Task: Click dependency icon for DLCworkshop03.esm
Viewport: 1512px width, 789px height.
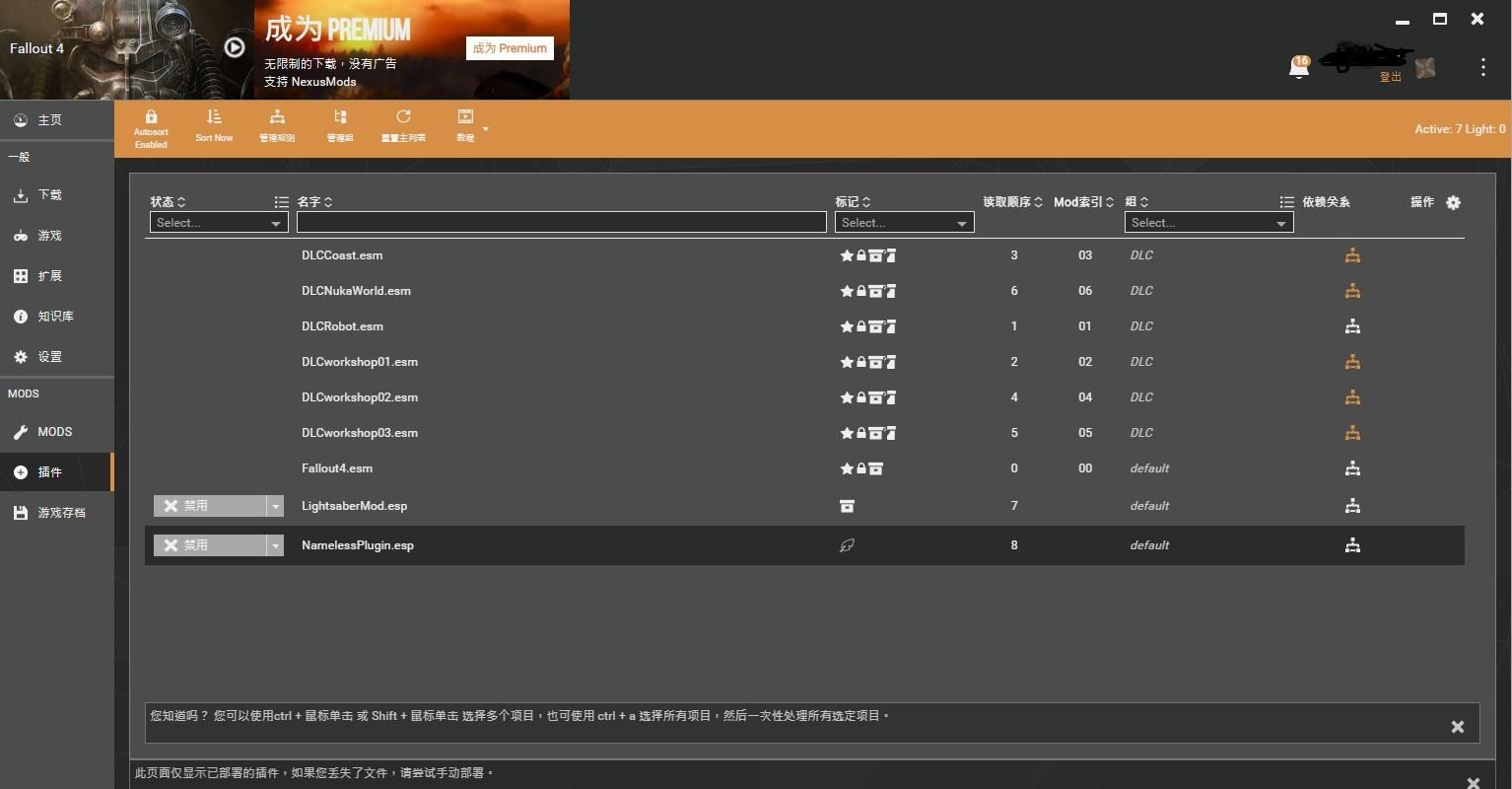Action: click(1352, 433)
